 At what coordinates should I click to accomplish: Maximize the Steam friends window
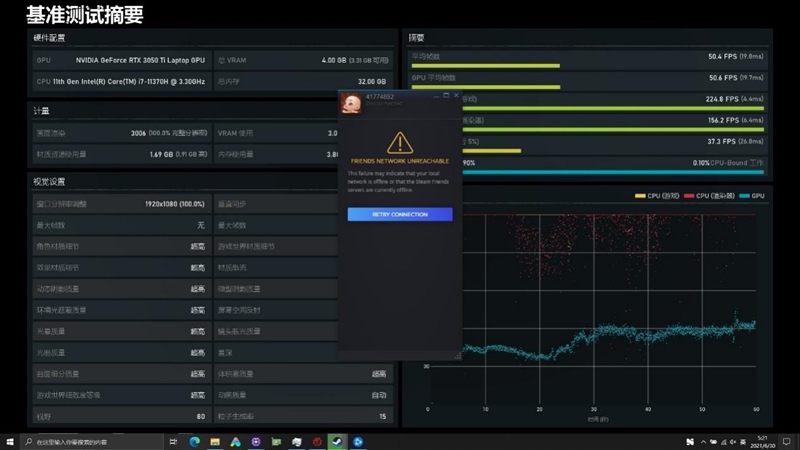pos(446,95)
